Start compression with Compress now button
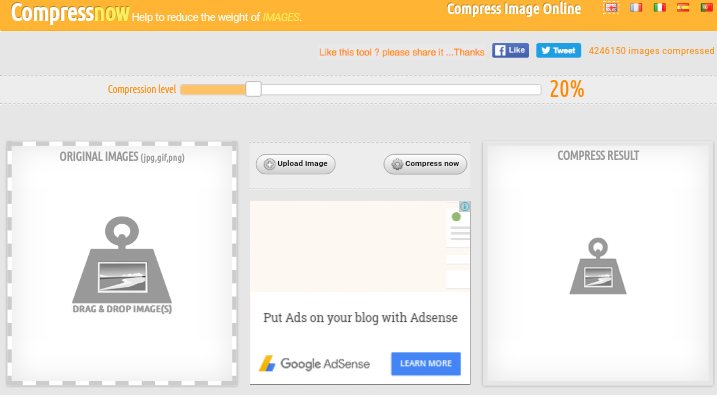Viewport: 717px width, 395px height. click(425, 164)
